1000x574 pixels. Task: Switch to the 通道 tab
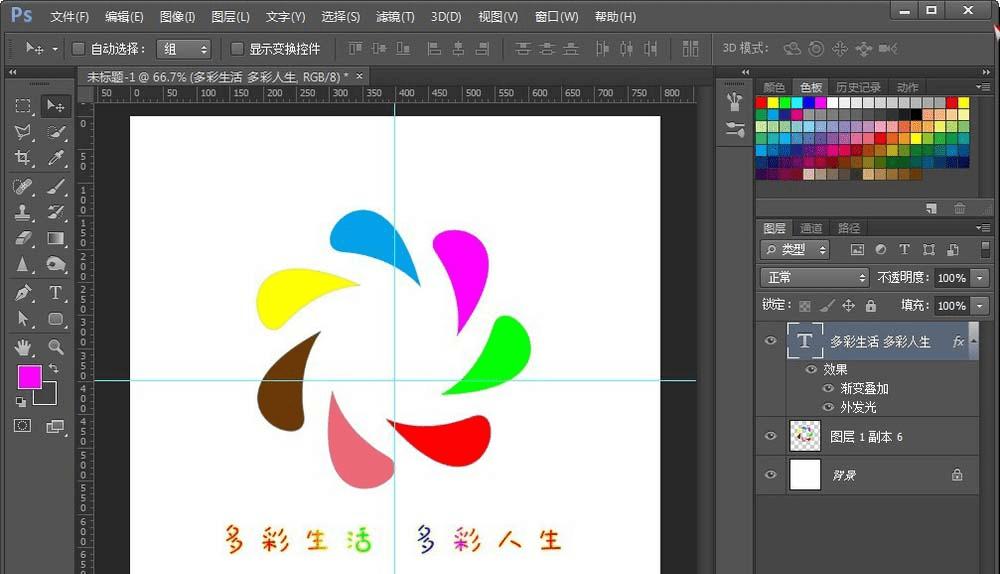pyautogui.click(x=811, y=228)
